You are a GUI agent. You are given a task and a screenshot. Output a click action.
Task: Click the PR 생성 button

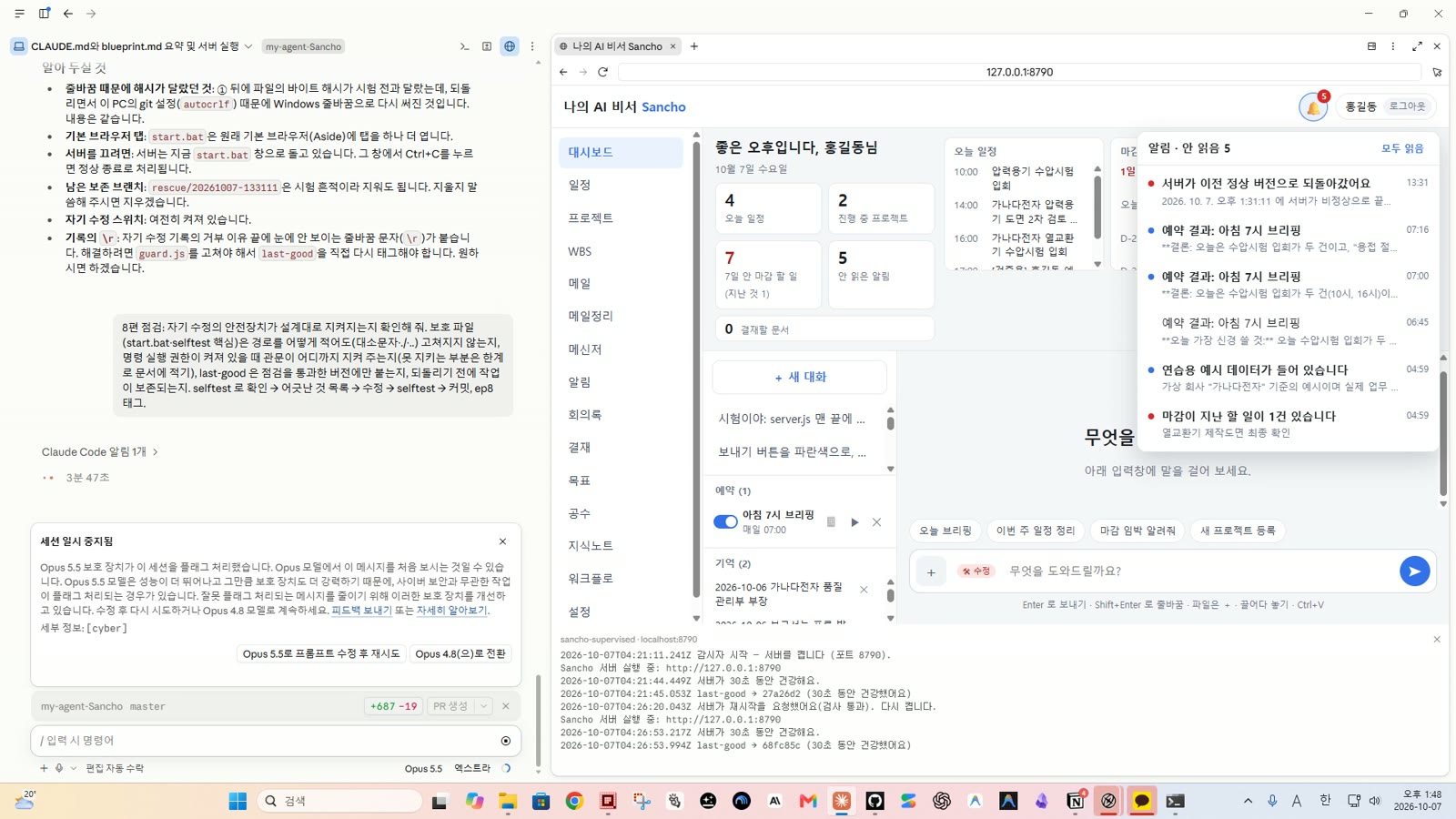pyautogui.click(x=450, y=706)
